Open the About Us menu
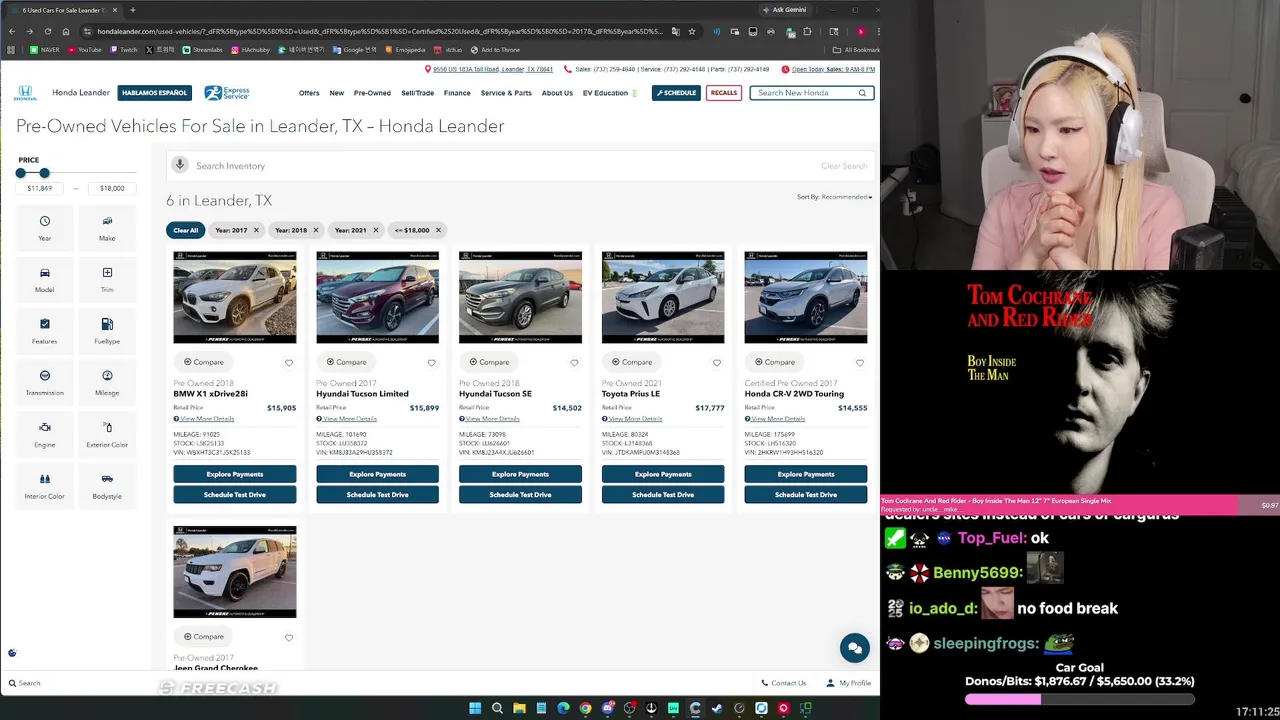Image resolution: width=1280 pixels, height=720 pixels. point(557,93)
